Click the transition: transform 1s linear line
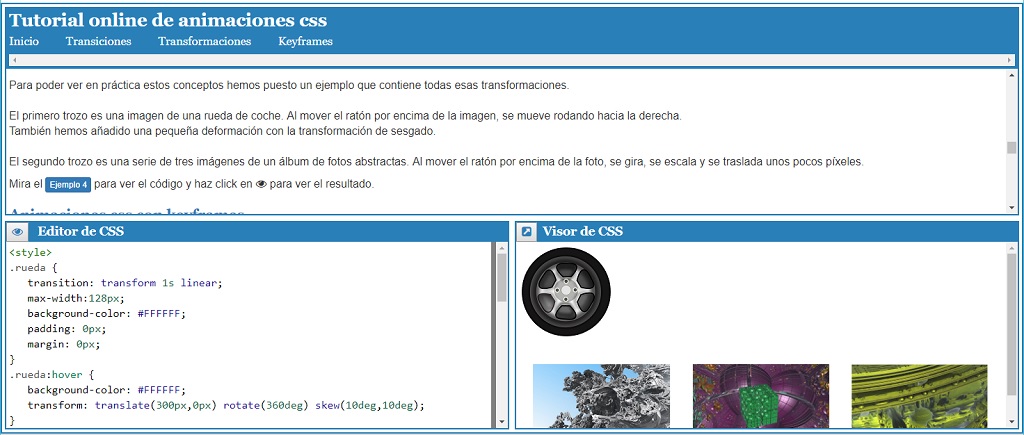 coord(125,283)
